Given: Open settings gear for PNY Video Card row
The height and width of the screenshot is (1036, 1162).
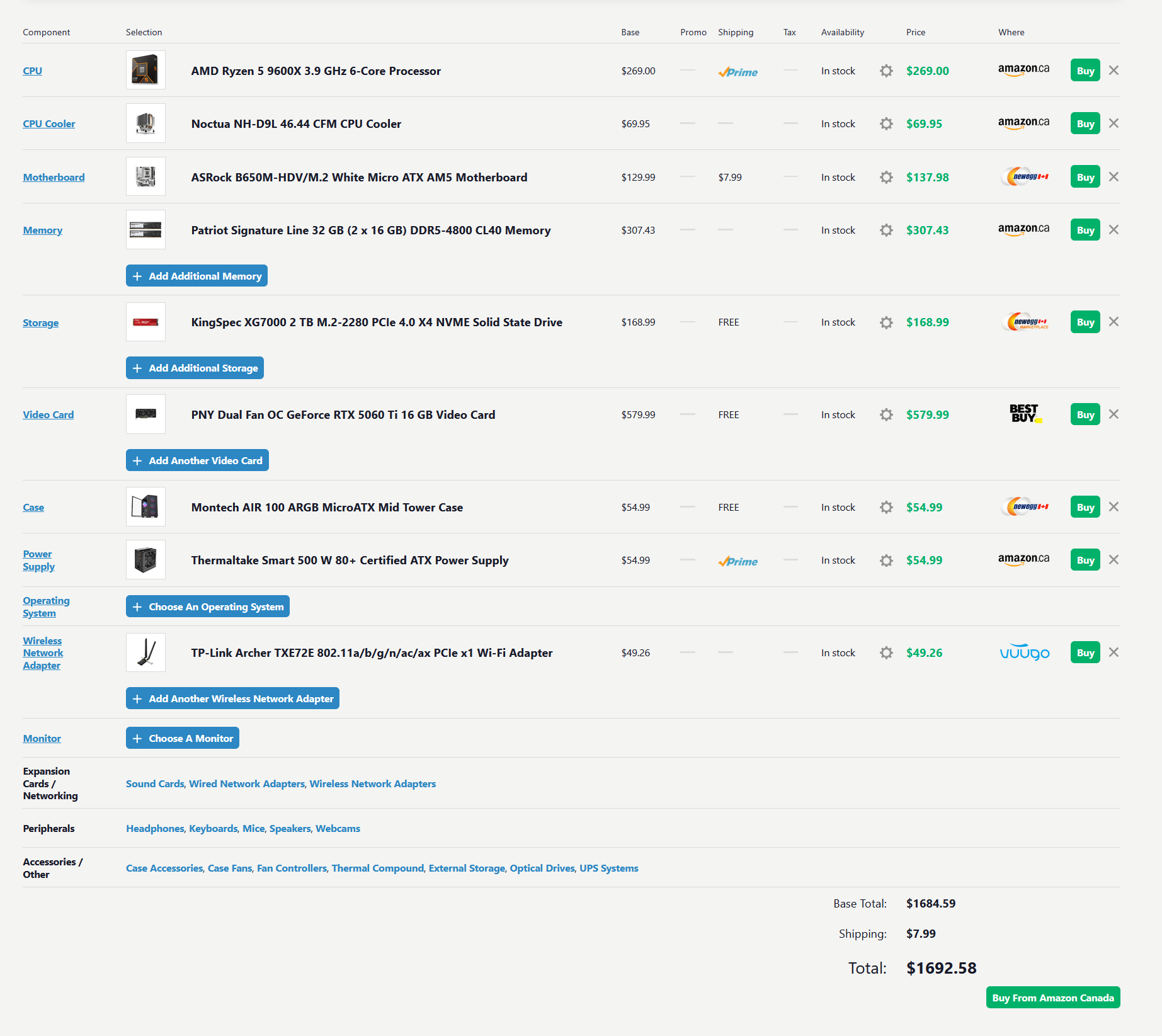Looking at the screenshot, I should (886, 414).
